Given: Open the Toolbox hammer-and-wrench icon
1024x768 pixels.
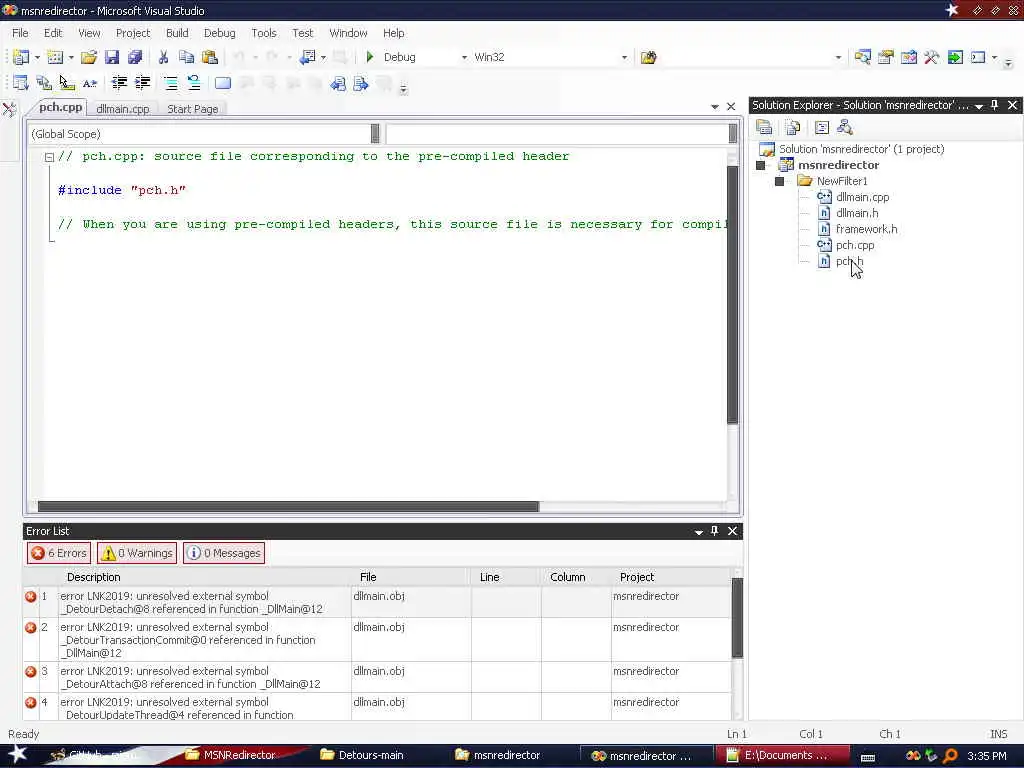Looking at the screenshot, I should coord(932,57).
